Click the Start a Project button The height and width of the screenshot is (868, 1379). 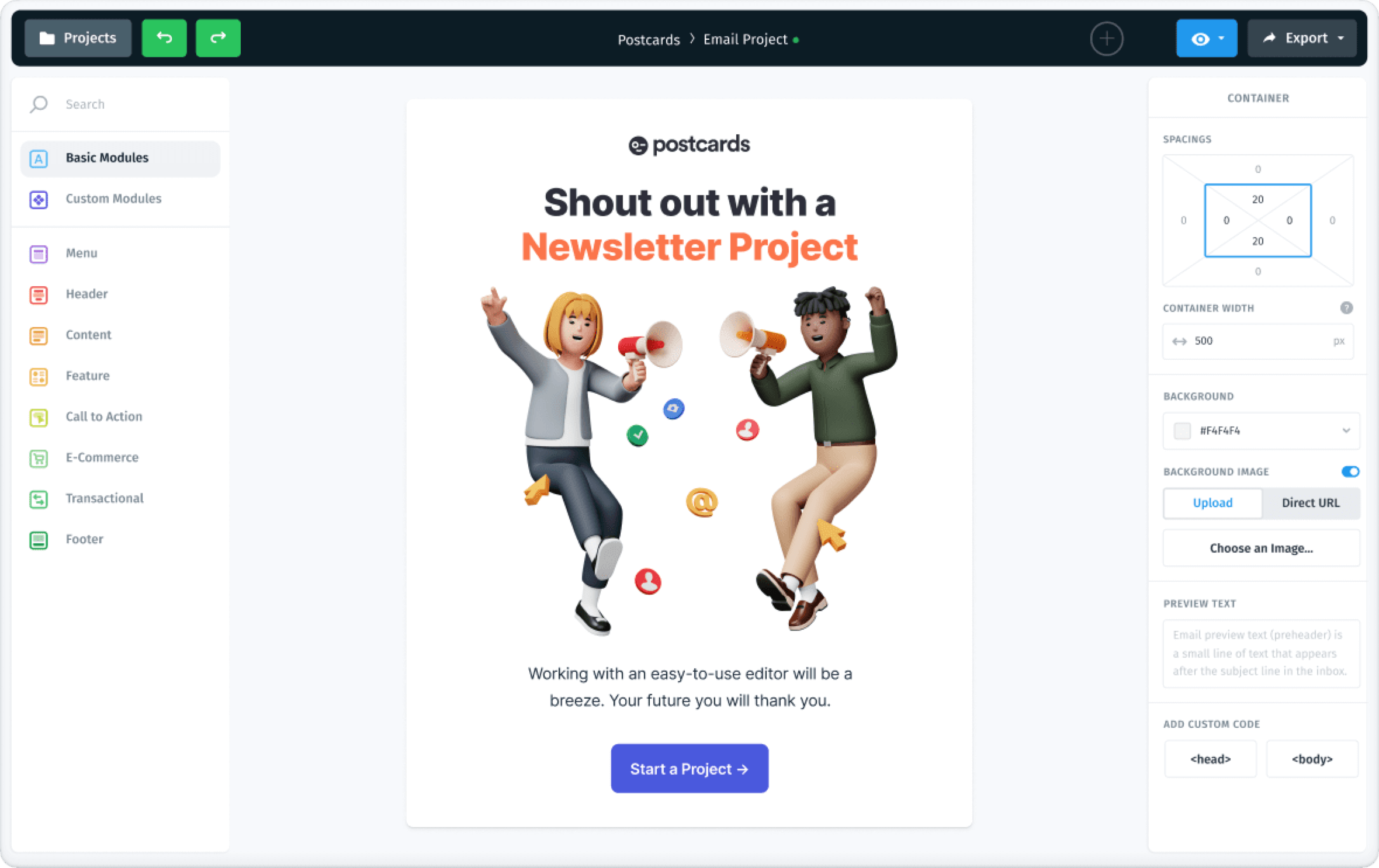coord(689,768)
